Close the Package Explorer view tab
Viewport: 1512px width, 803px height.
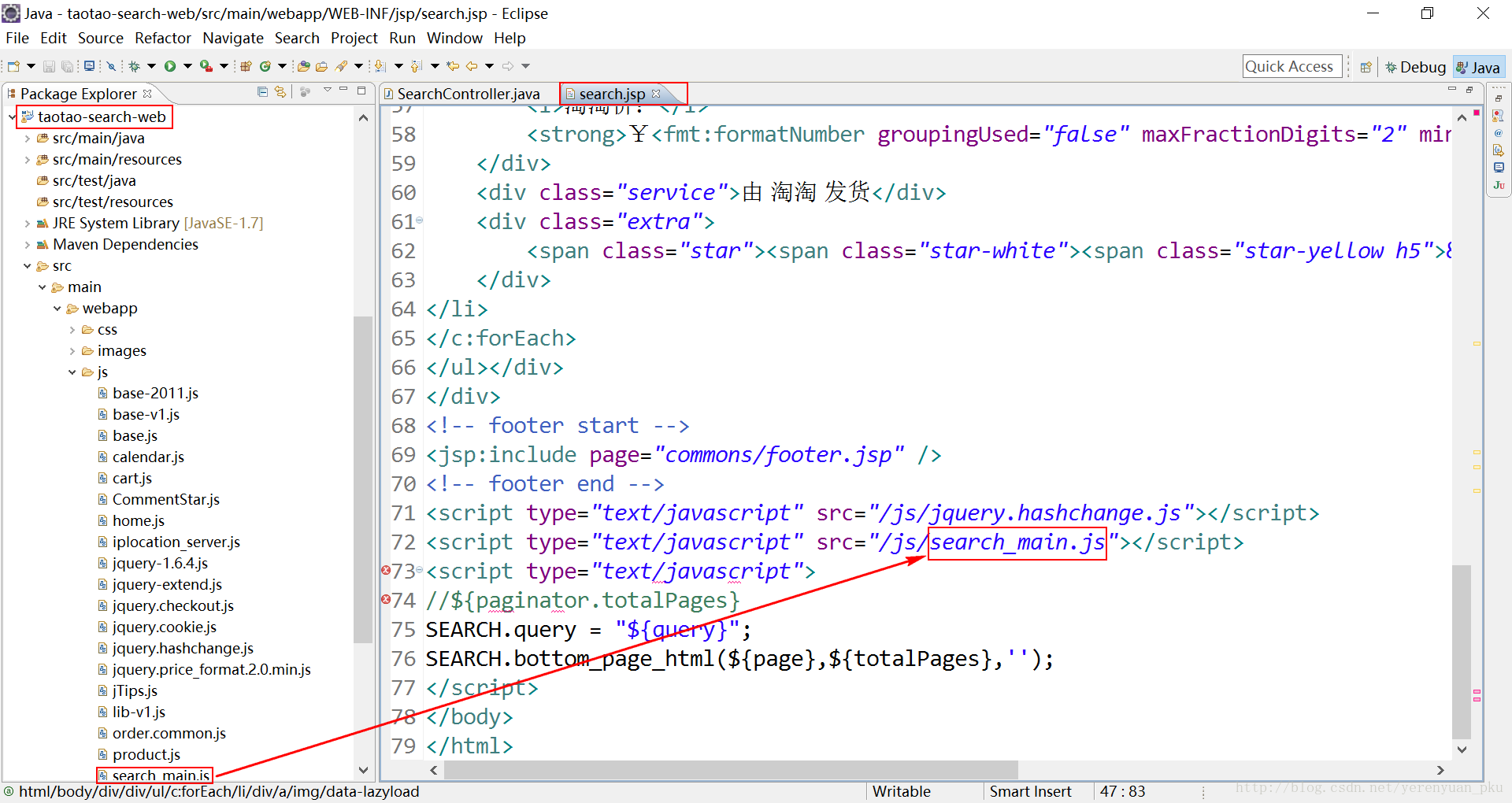point(147,93)
